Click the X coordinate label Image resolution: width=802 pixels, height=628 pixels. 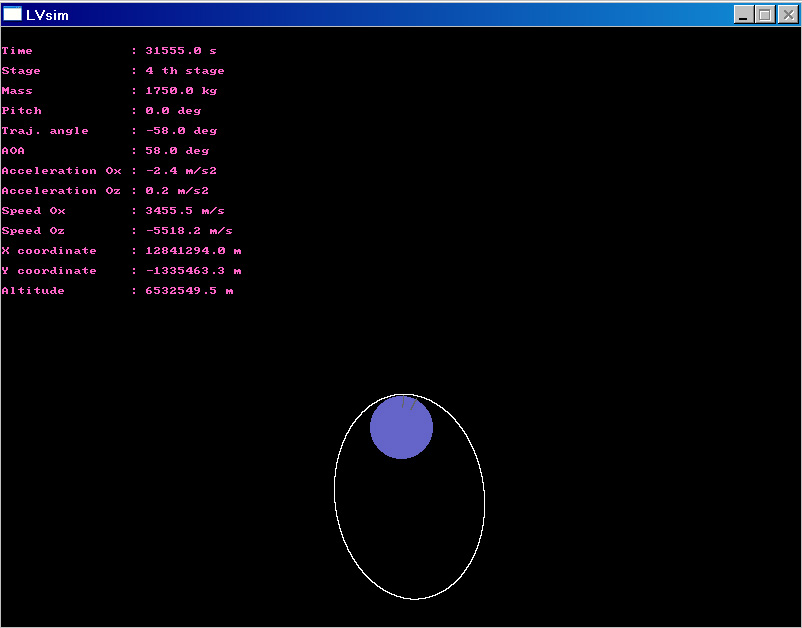coord(49,251)
